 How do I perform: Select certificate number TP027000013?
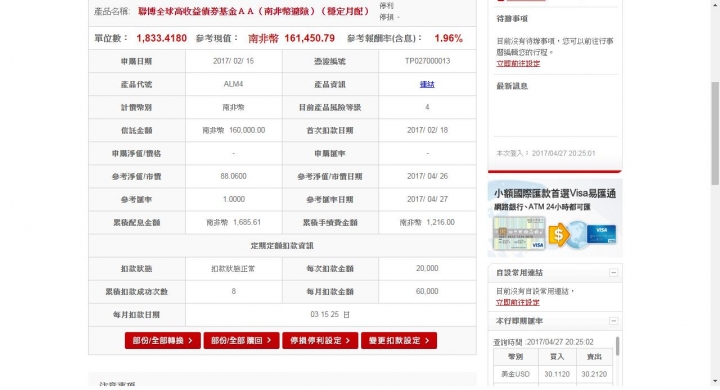tap(428, 61)
